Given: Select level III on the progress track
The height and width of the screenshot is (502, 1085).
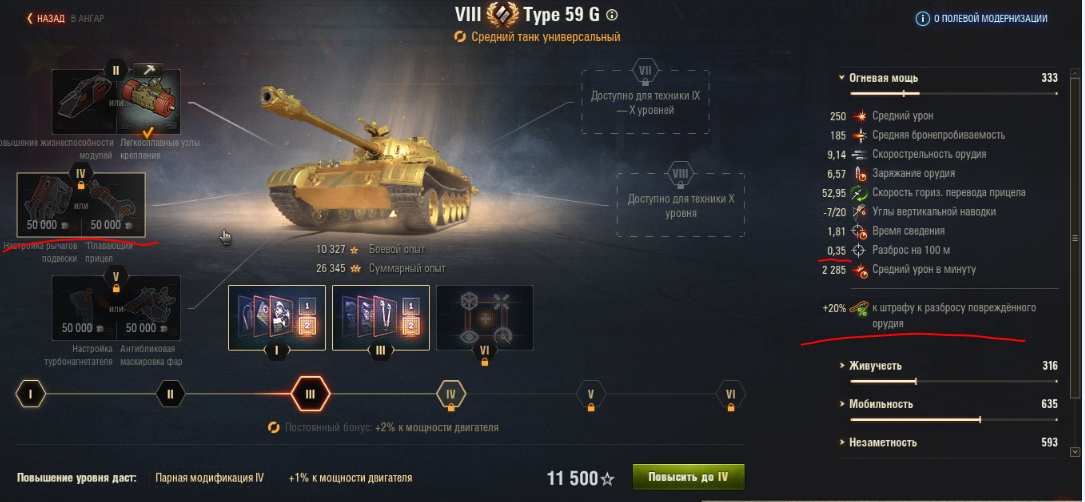Looking at the screenshot, I should (x=310, y=395).
